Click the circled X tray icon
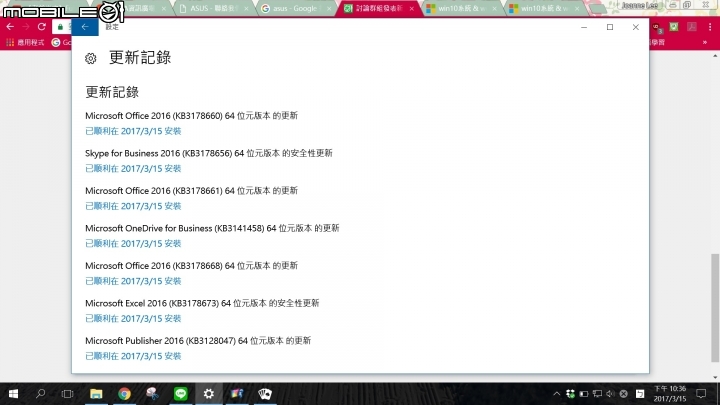720x405 pixels. pos(624,394)
